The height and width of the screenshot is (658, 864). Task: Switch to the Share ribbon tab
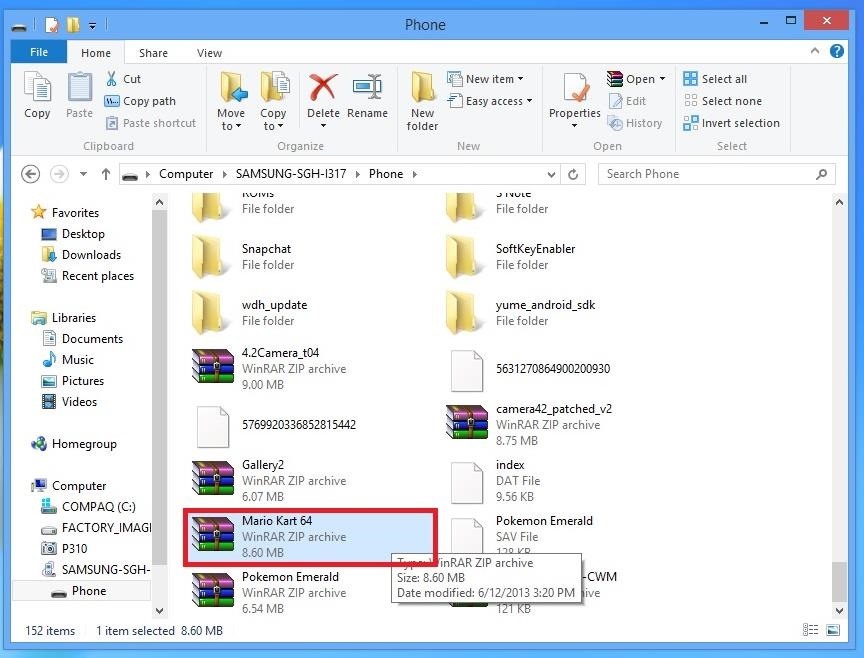(x=153, y=53)
